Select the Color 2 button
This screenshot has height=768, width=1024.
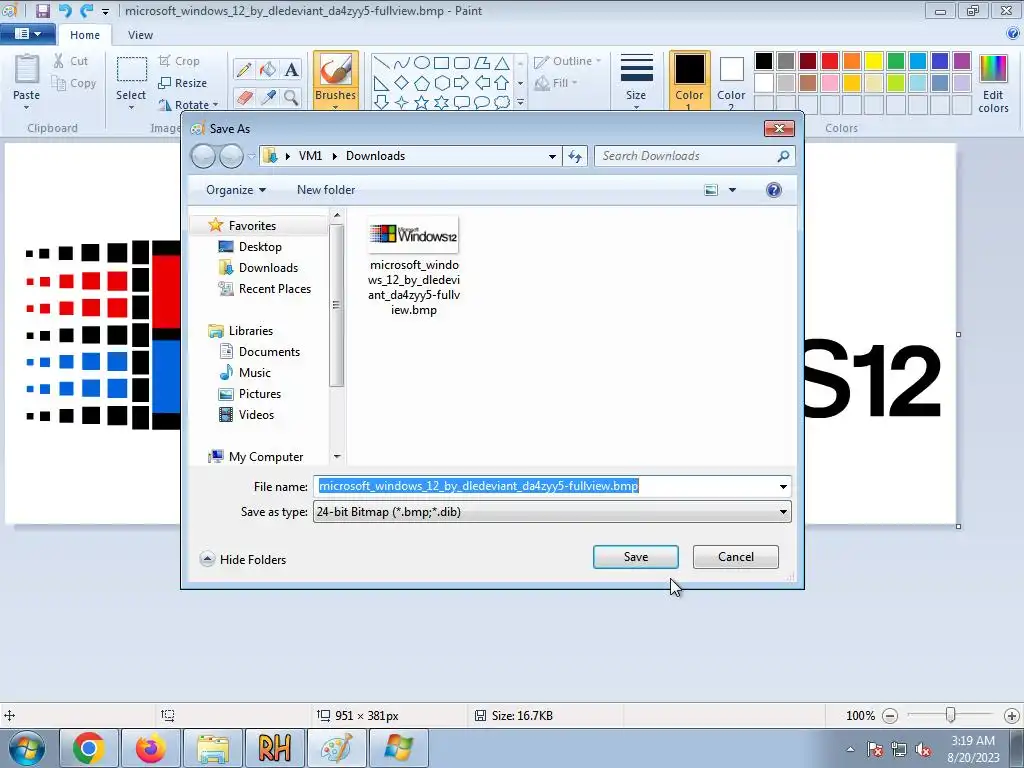[x=731, y=80]
